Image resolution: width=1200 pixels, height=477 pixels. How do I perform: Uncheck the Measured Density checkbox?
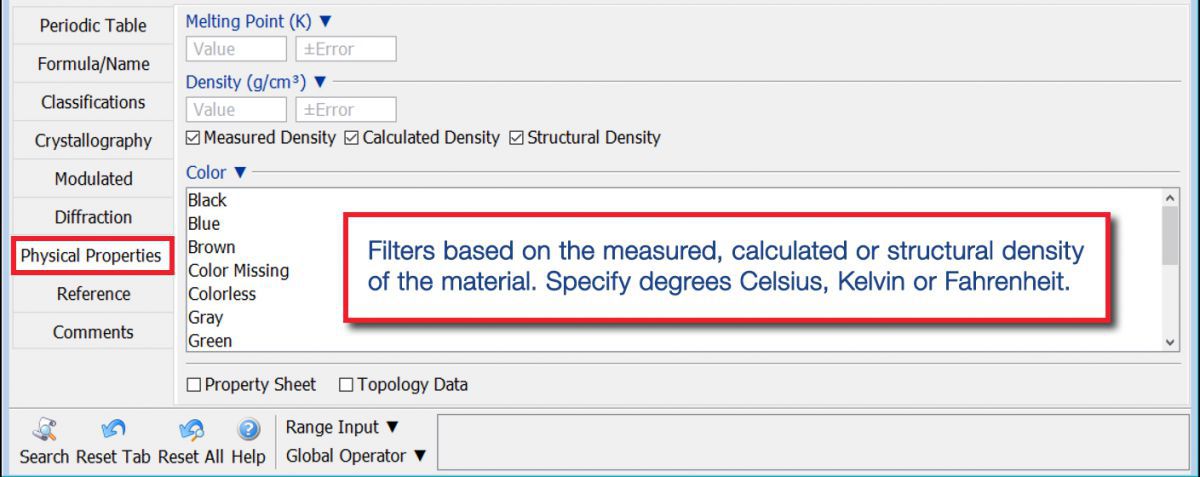194,138
